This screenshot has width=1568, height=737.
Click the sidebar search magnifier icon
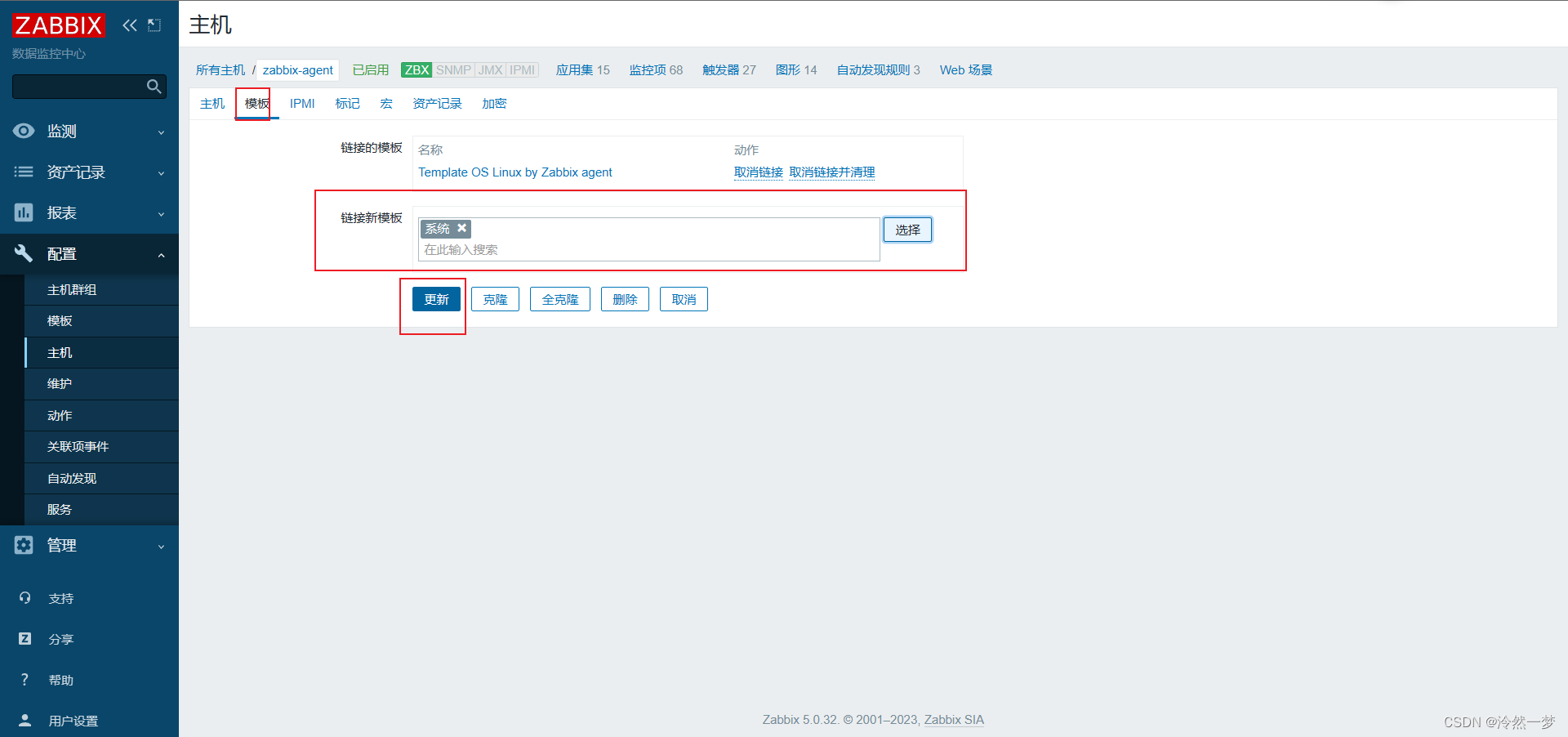tap(154, 87)
